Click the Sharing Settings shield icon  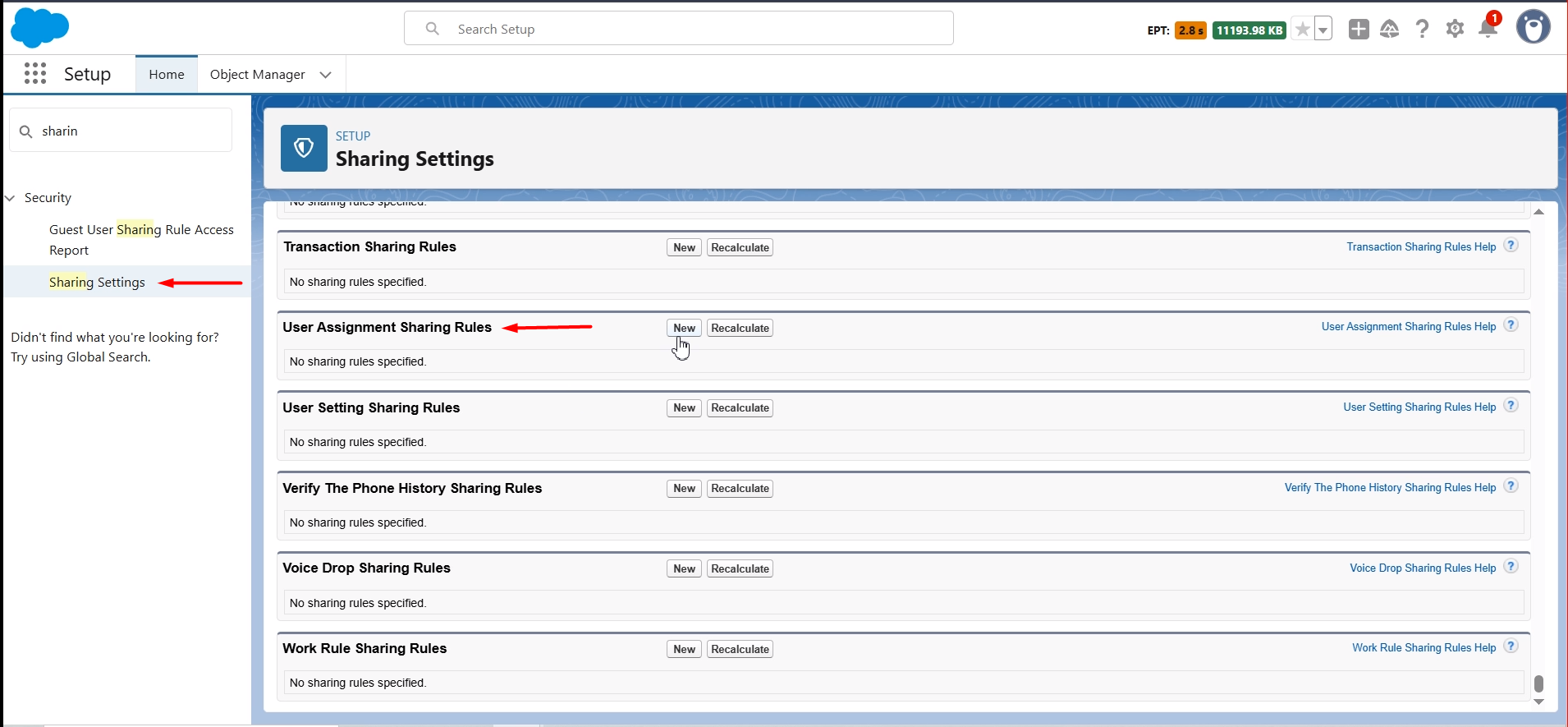[304, 148]
